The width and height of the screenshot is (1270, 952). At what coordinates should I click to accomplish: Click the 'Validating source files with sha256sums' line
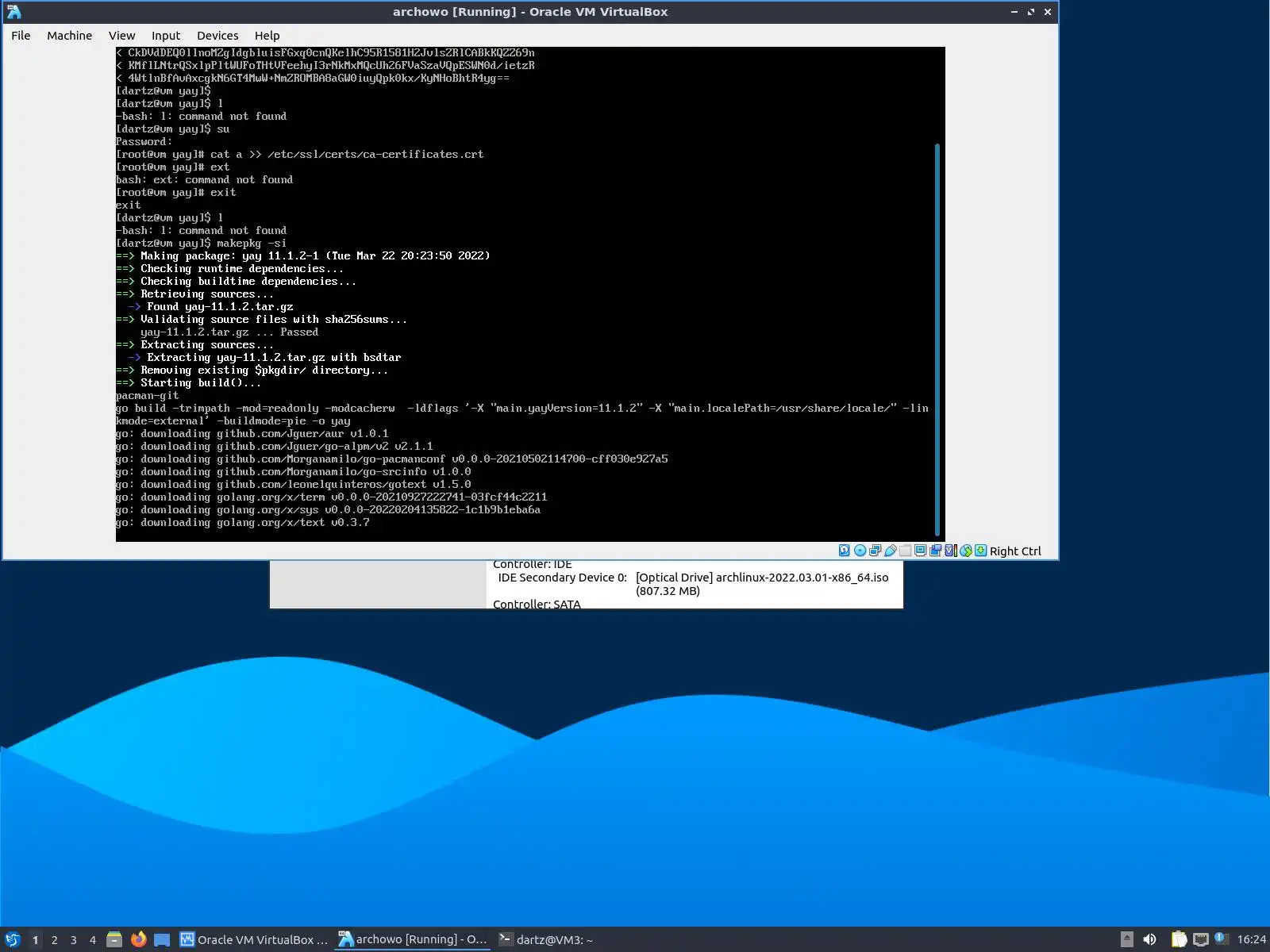coord(261,320)
